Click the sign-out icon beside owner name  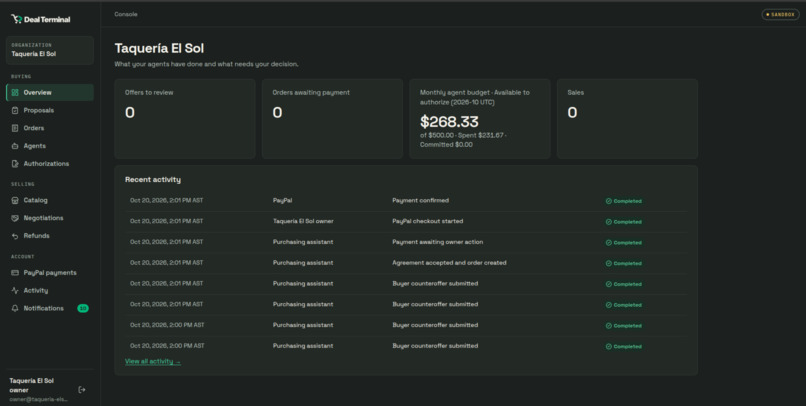[82, 390]
